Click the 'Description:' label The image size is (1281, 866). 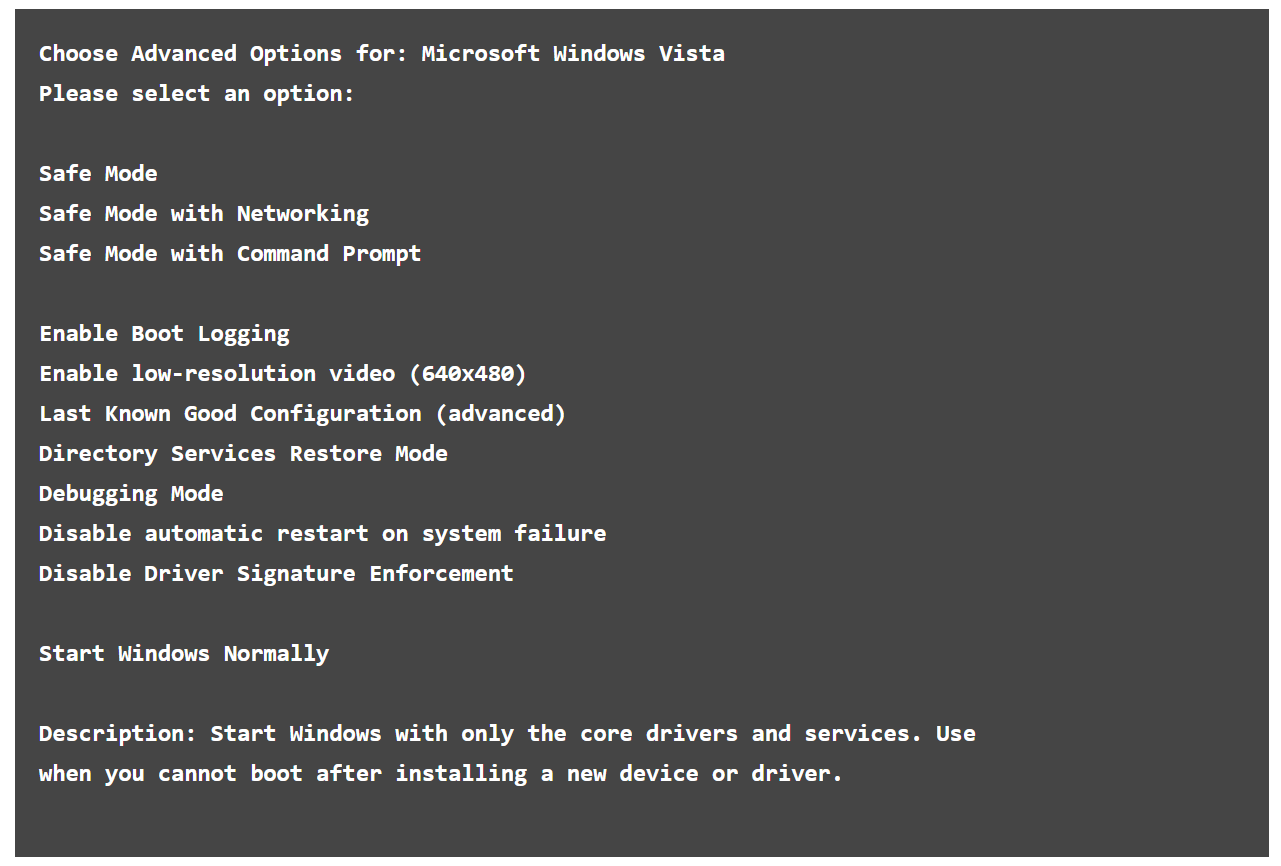(118, 734)
